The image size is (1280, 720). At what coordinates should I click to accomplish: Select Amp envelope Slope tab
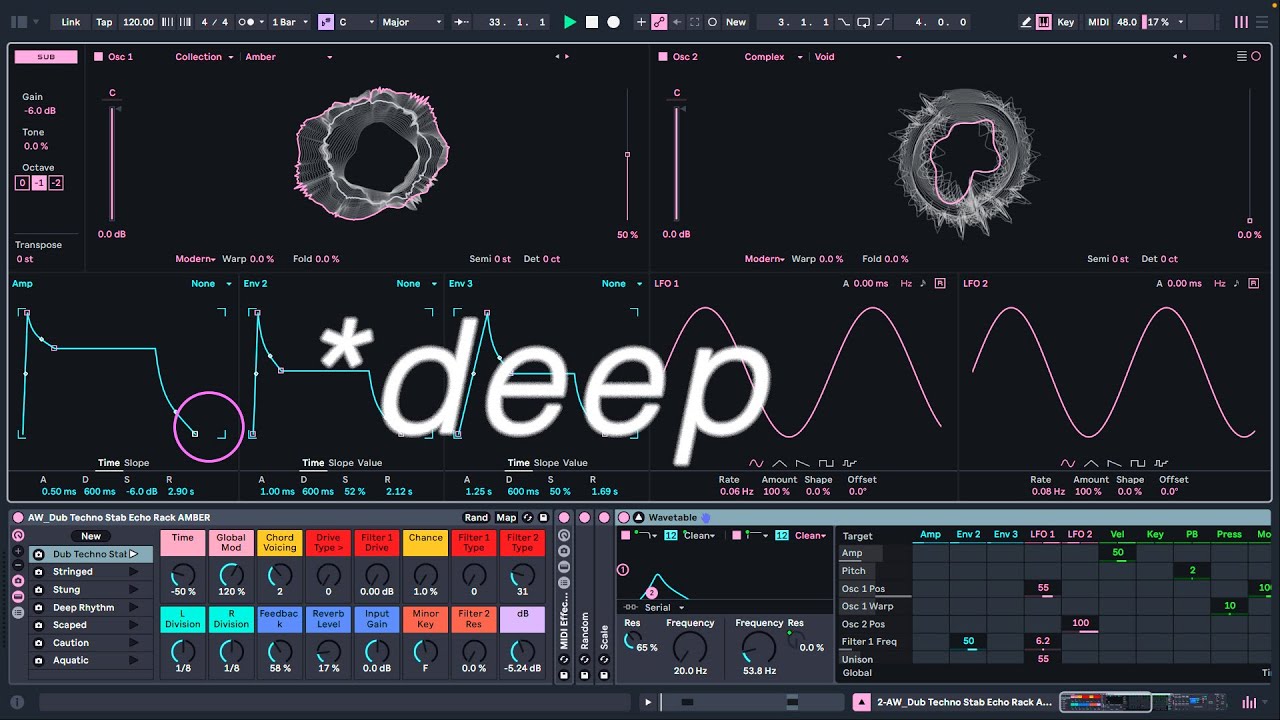click(137, 463)
